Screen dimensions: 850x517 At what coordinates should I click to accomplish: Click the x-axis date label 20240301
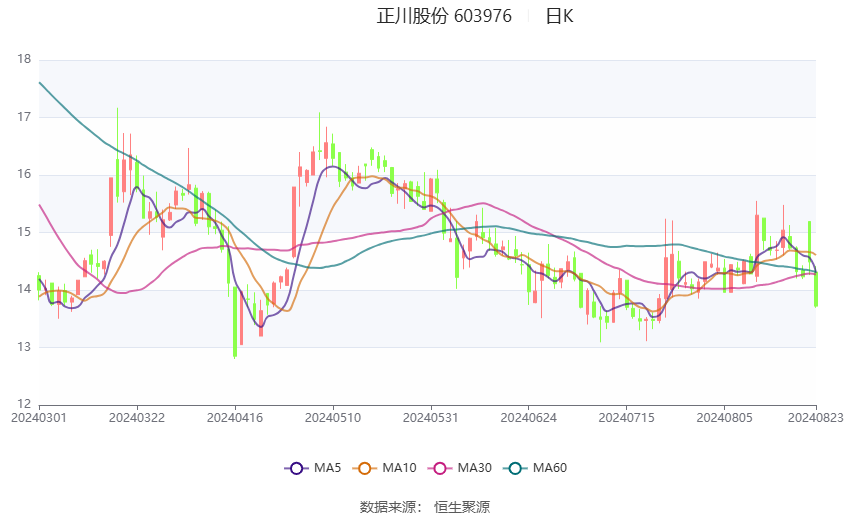click(38, 418)
